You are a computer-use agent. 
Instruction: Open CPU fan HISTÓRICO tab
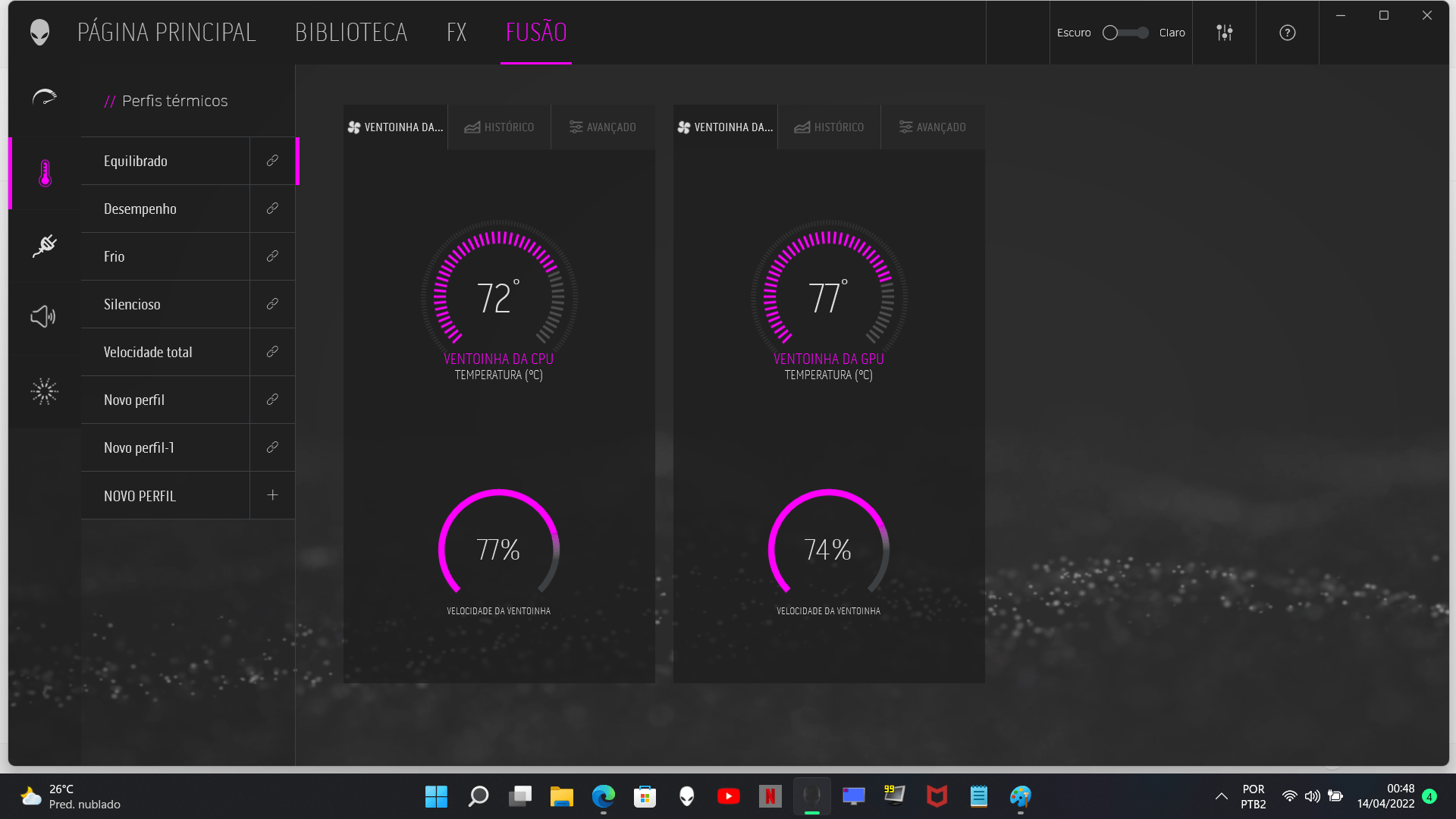(x=499, y=127)
